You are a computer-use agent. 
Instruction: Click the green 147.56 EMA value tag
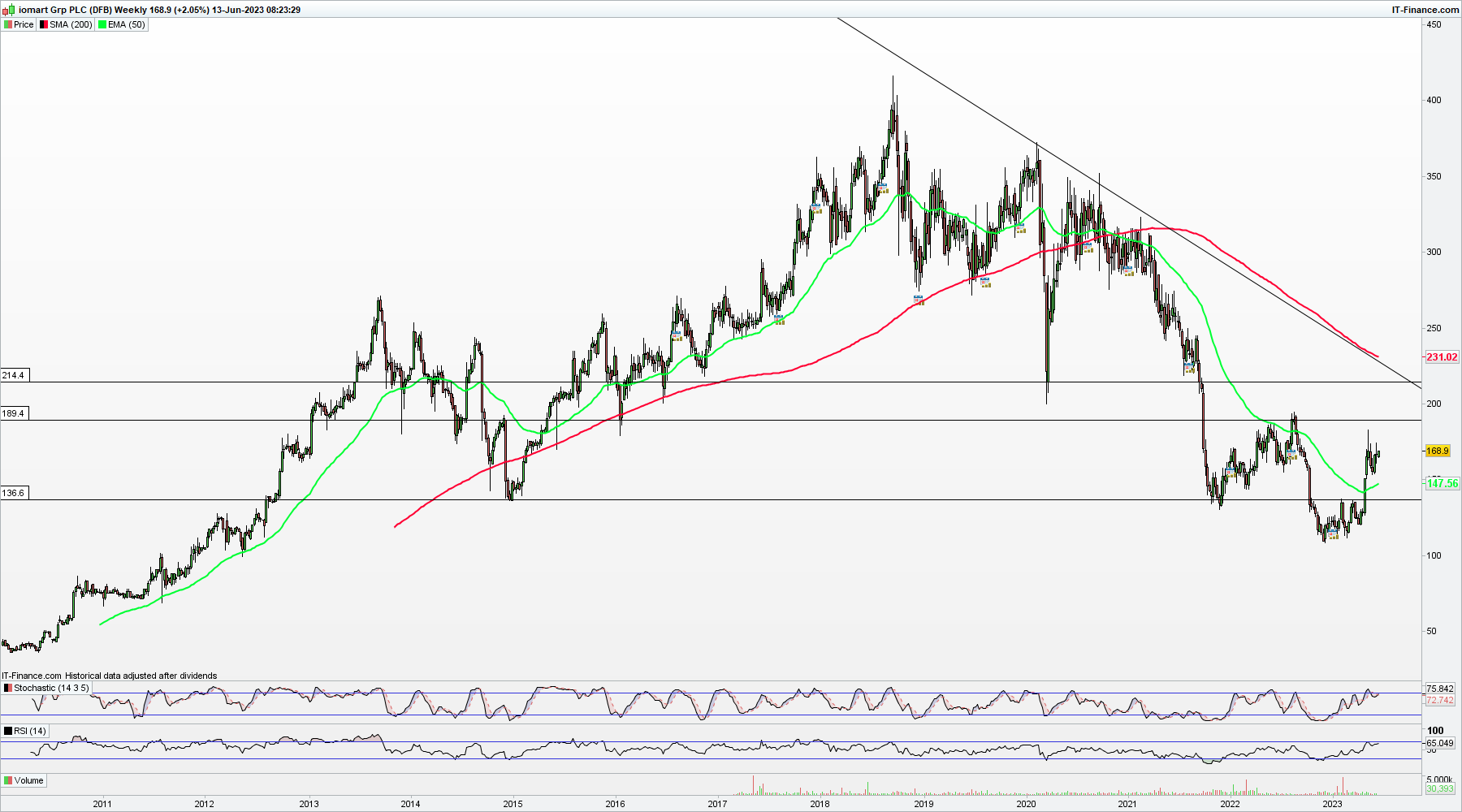1443,483
